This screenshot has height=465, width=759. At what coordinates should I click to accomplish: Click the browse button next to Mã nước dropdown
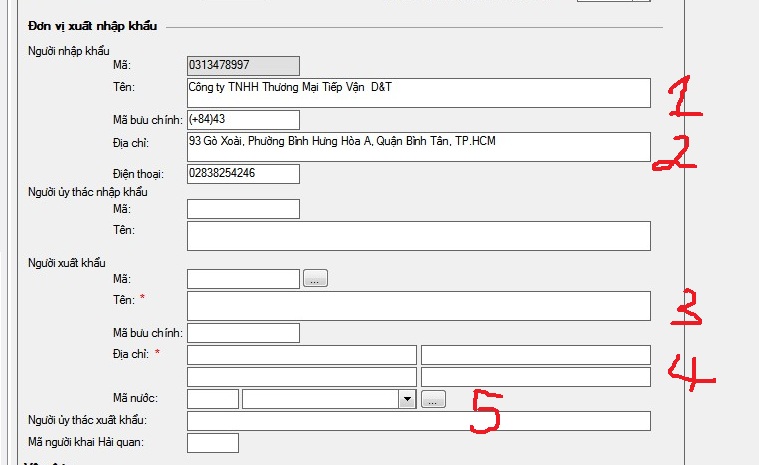(432, 399)
